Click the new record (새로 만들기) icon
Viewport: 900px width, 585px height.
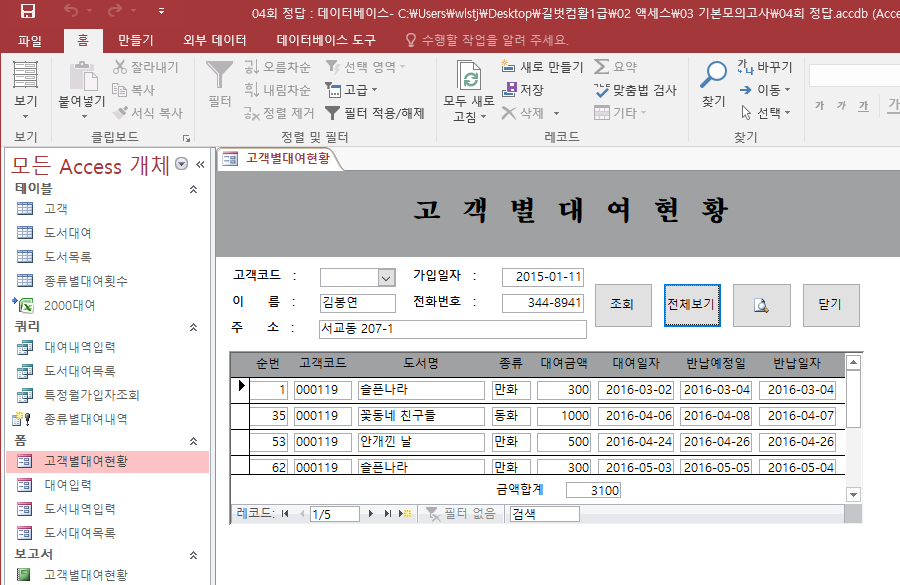pos(509,67)
